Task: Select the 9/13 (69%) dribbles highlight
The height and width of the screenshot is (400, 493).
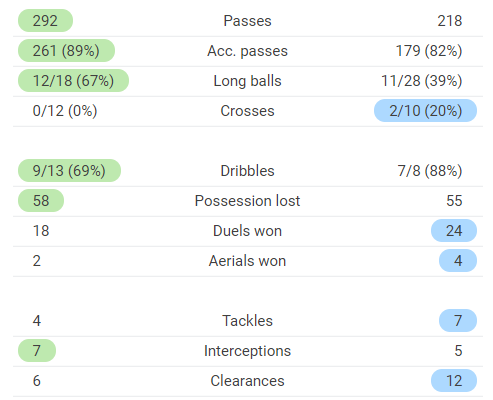Action: tap(69, 171)
